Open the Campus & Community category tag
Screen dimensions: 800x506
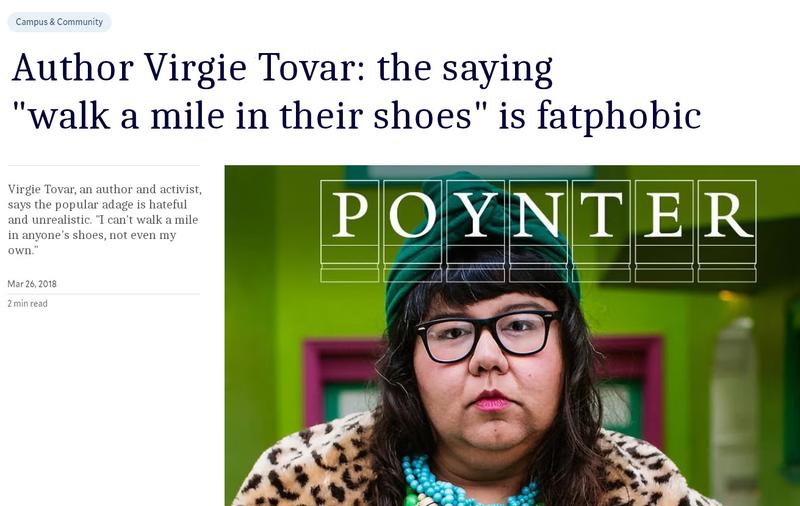pos(59,22)
